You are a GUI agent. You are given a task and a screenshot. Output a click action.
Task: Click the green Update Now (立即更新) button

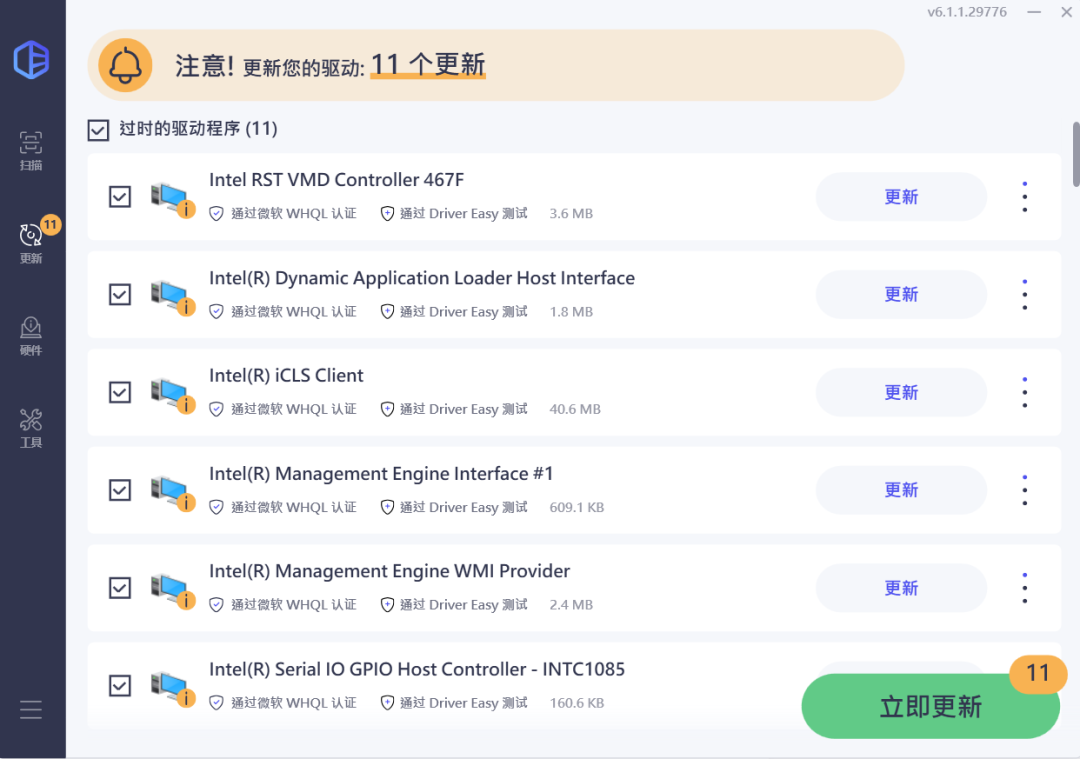tap(930, 706)
